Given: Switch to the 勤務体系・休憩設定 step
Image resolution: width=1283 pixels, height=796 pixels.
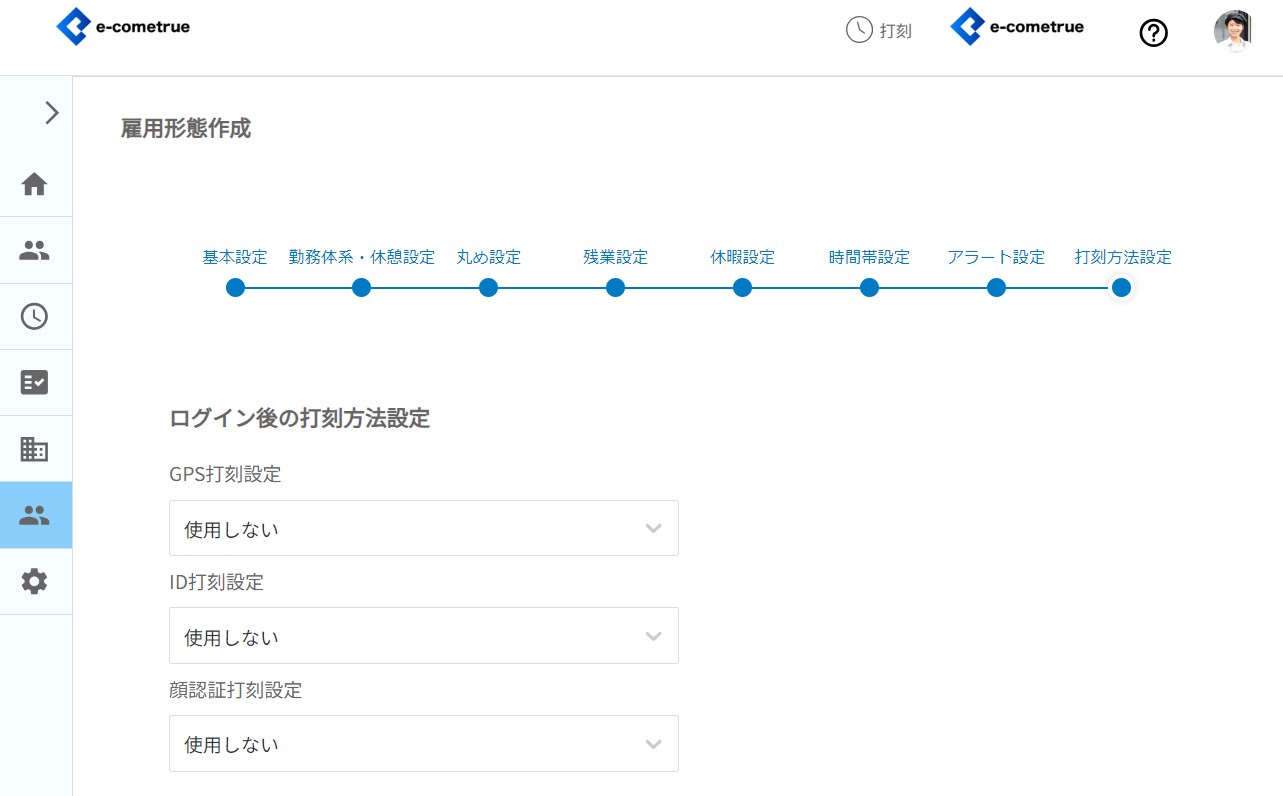Looking at the screenshot, I should point(362,257).
